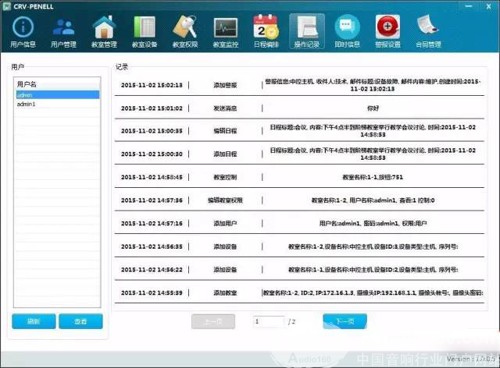The height and width of the screenshot is (368, 500).
Task: Open the 用户管理 user management icon
Action: tap(63, 32)
